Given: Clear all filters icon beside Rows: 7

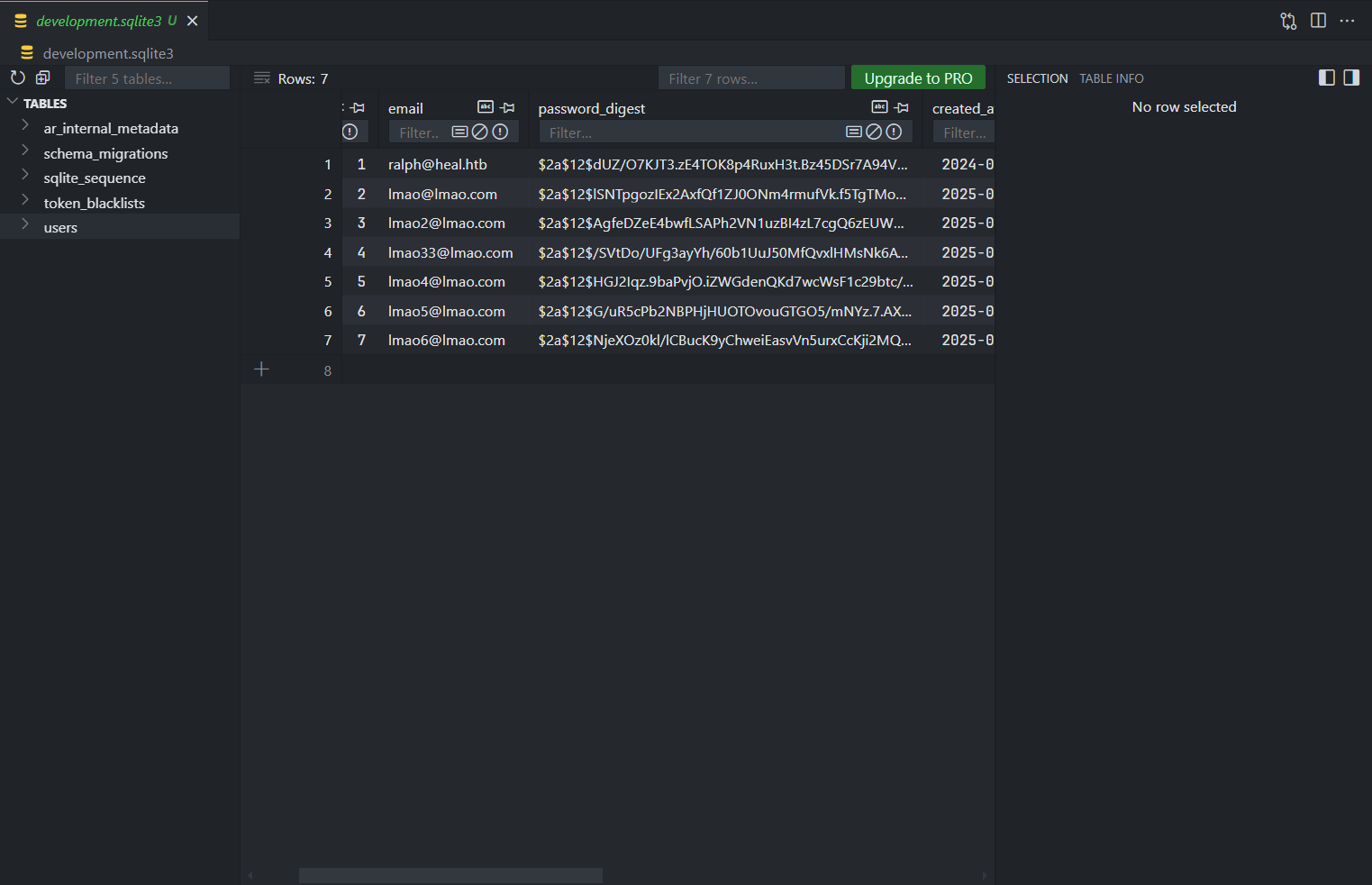Looking at the screenshot, I should (x=262, y=78).
